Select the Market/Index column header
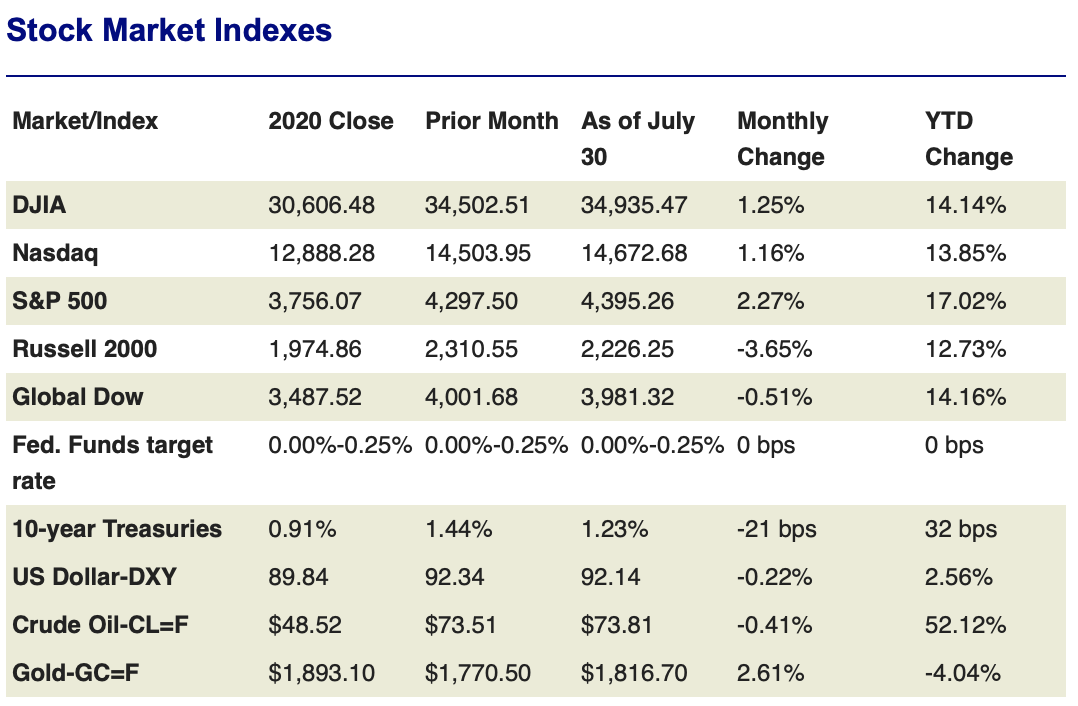 [85, 121]
